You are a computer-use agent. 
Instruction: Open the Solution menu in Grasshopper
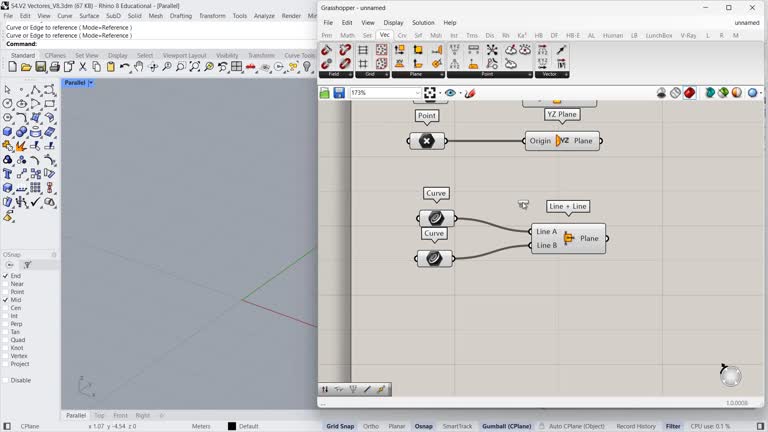(423, 22)
